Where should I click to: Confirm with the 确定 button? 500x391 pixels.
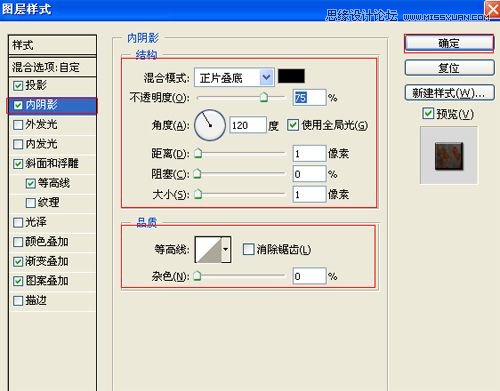(449, 43)
